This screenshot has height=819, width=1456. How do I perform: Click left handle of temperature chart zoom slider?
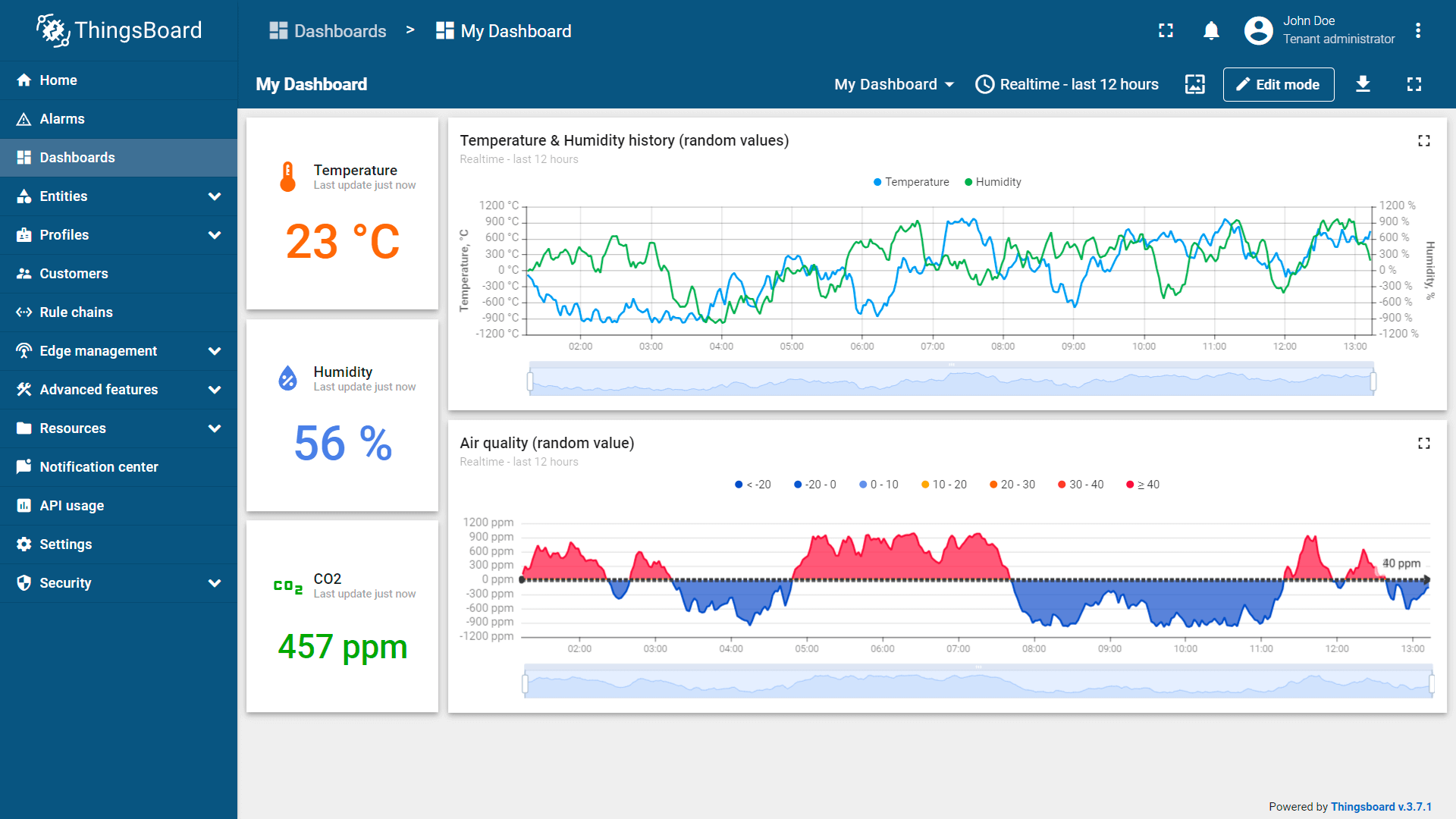coord(530,381)
